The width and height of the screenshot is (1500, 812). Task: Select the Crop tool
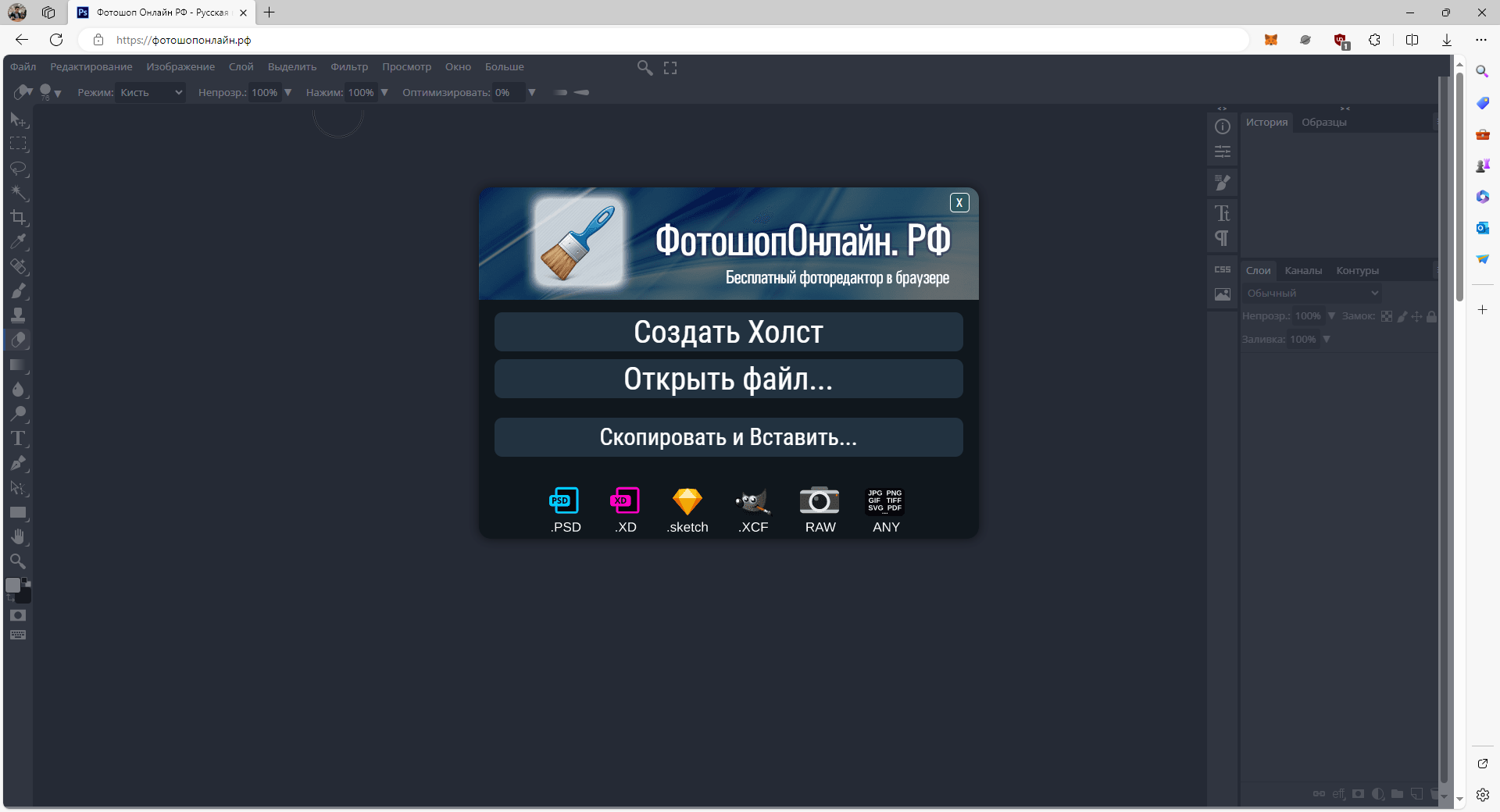pyautogui.click(x=18, y=217)
